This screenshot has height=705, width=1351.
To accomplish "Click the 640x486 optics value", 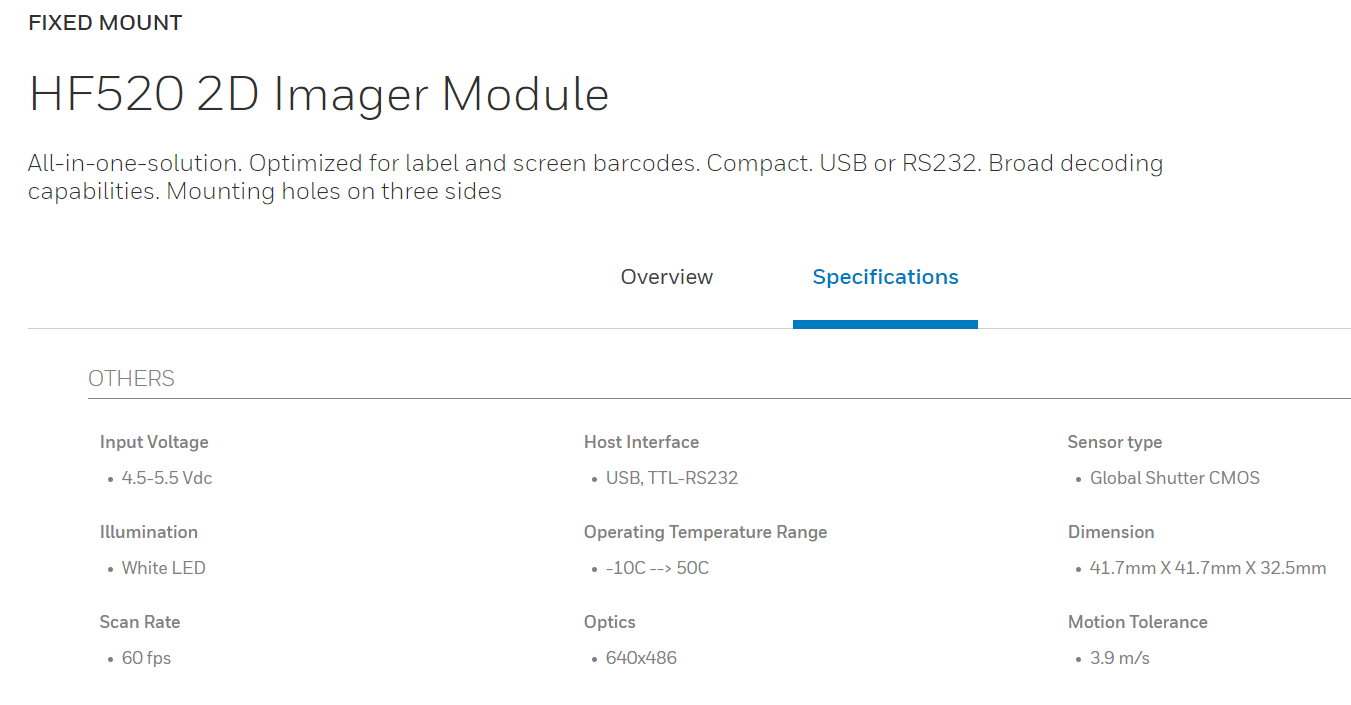I will [x=641, y=658].
